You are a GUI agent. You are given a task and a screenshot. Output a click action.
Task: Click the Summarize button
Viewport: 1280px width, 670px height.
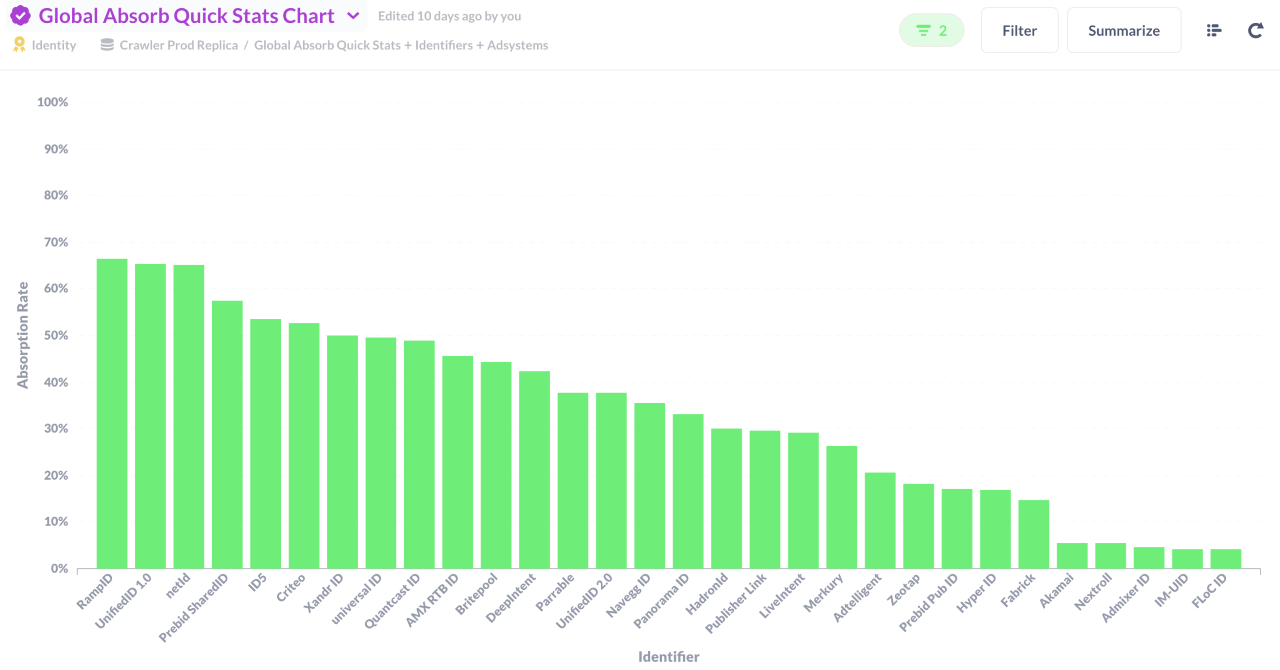click(x=1123, y=31)
